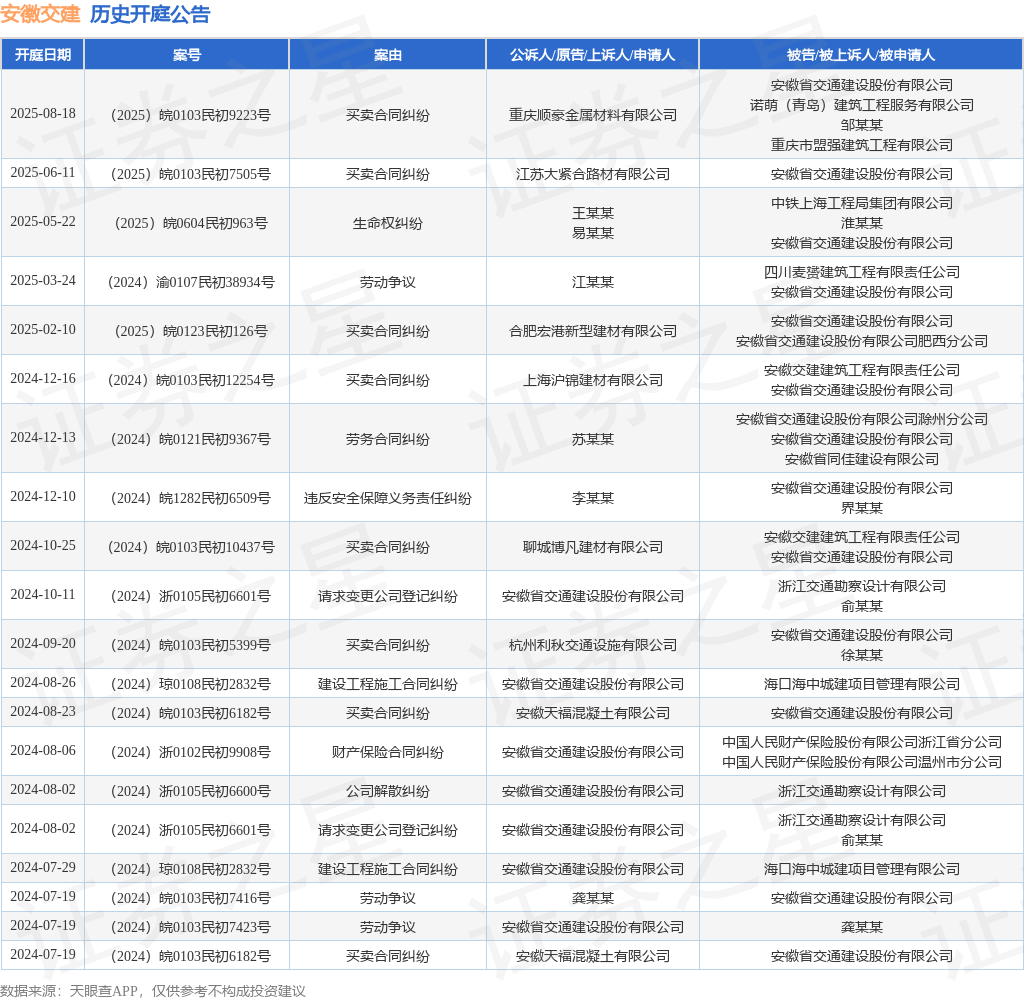Screen dimensions: 1024x1000
Task: Click the 数据来源 footer note
Action: pos(153,991)
